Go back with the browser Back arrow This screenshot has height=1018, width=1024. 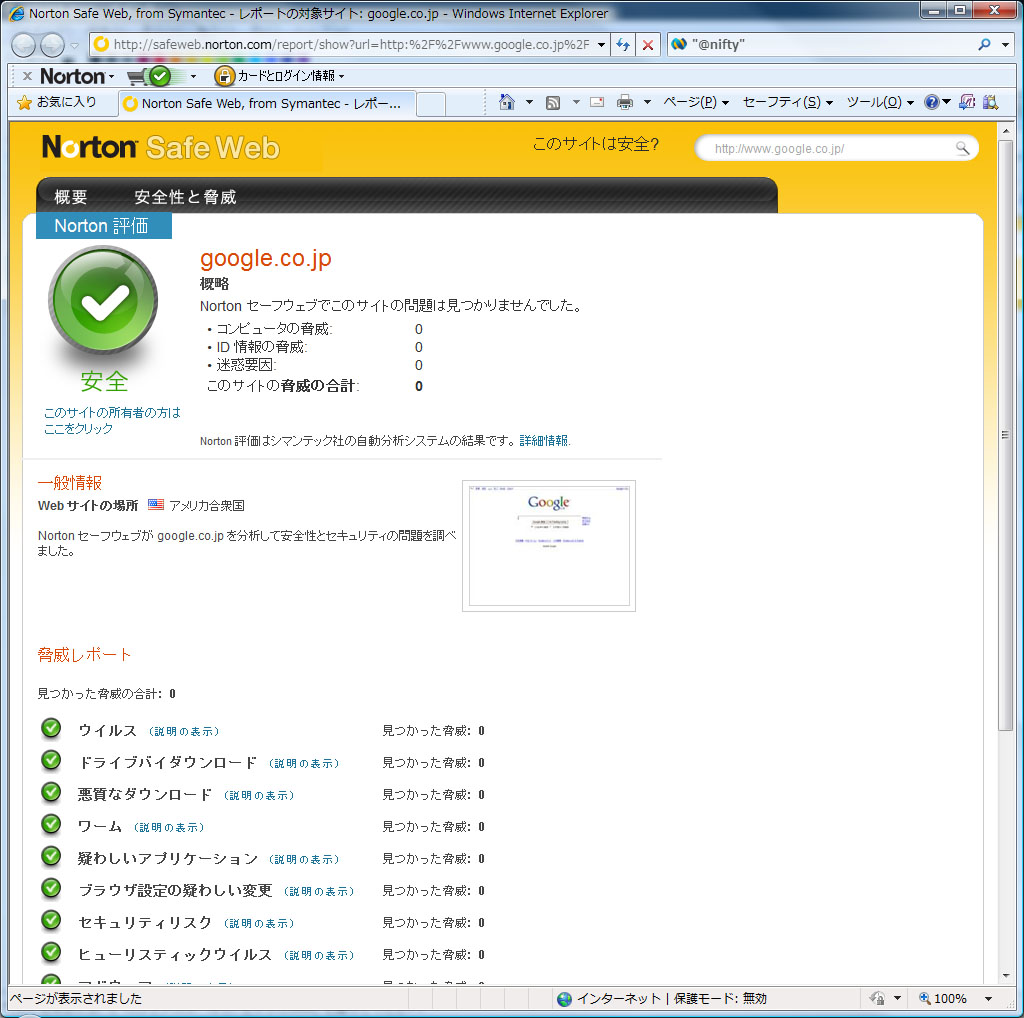pos(24,45)
